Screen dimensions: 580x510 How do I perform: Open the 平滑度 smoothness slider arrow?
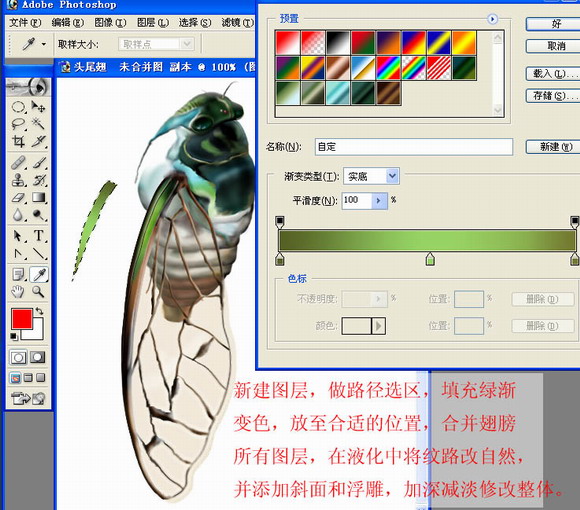379,200
